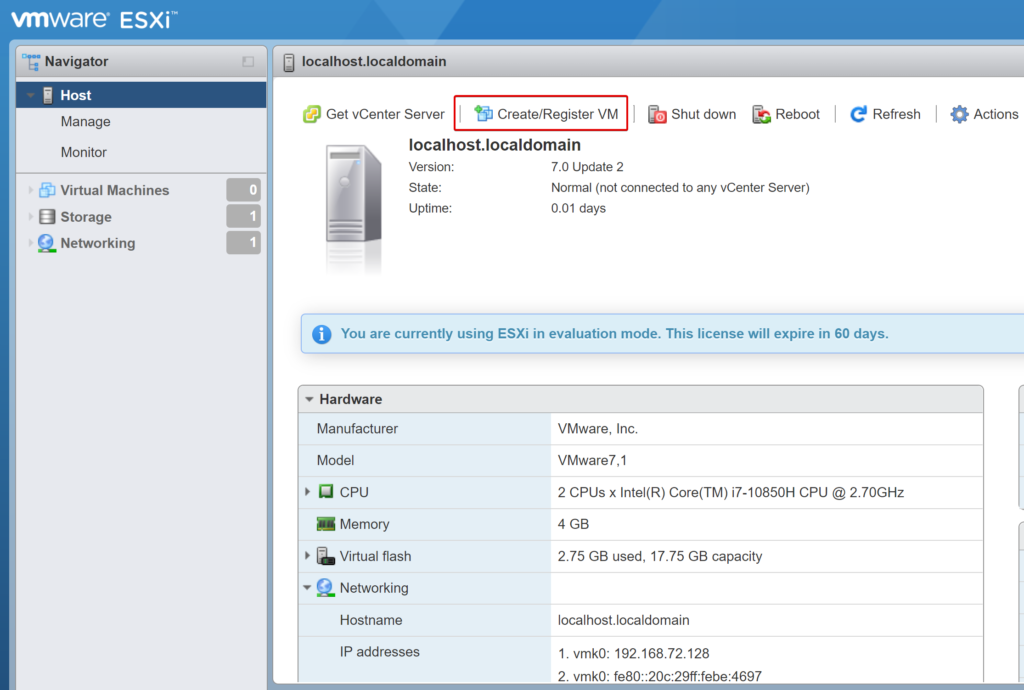Click the Virtual flash icon in Hardware
The width and height of the screenshot is (1024, 690).
click(x=325, y=556)
